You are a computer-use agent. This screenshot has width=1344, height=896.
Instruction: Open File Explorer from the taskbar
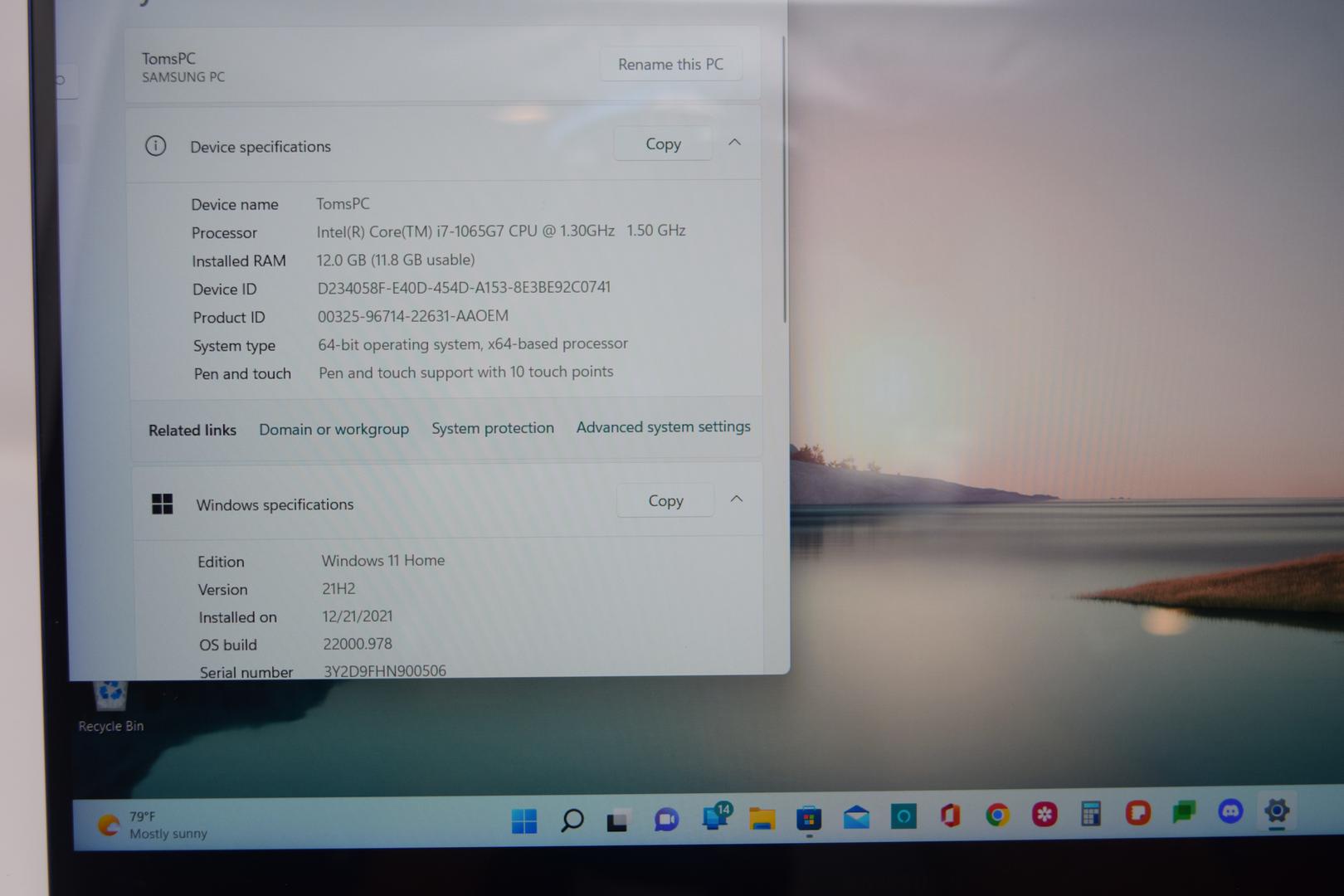click(762, 819)
